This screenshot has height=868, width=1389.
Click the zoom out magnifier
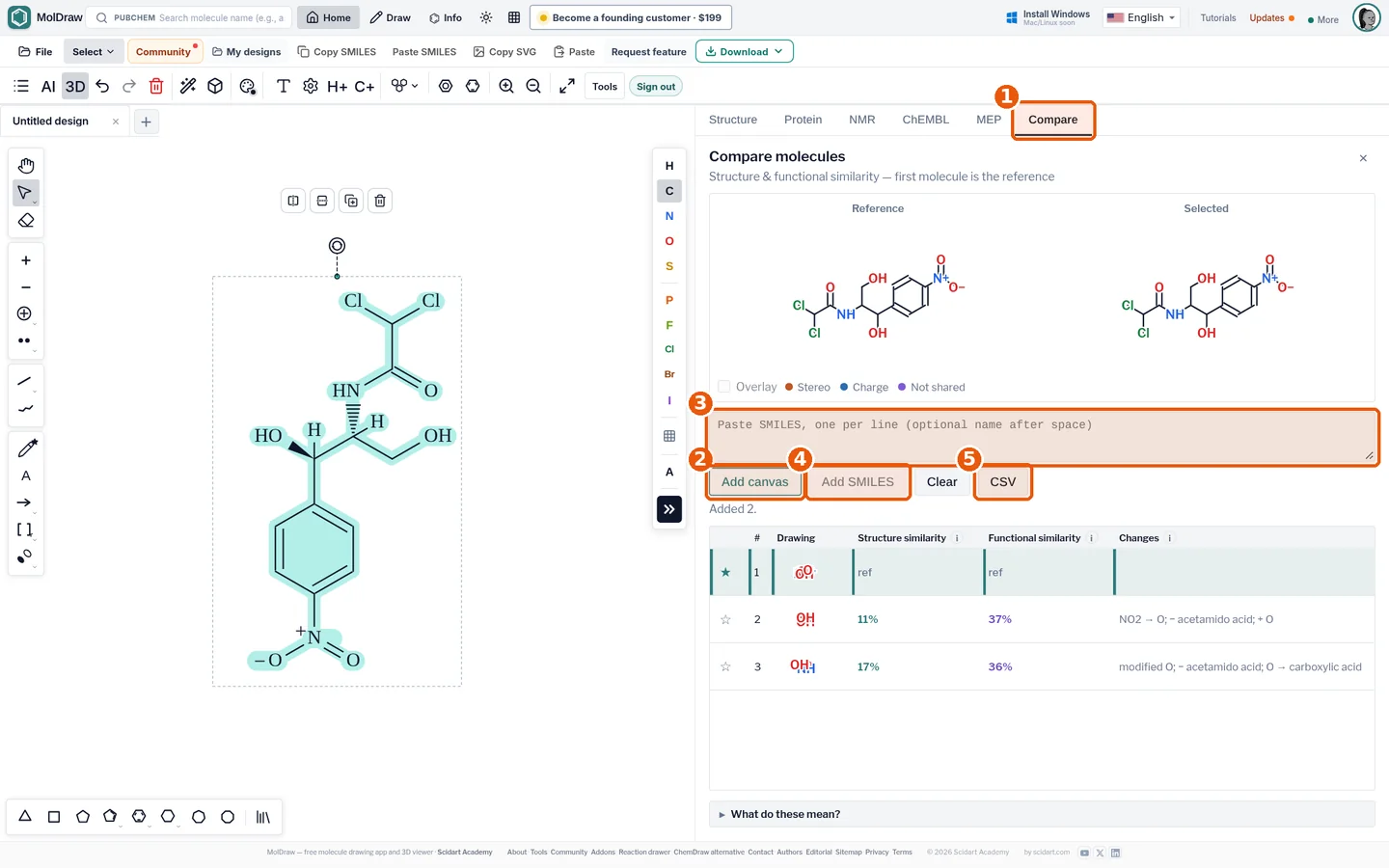pyautogui.click(x=533, y=86)
